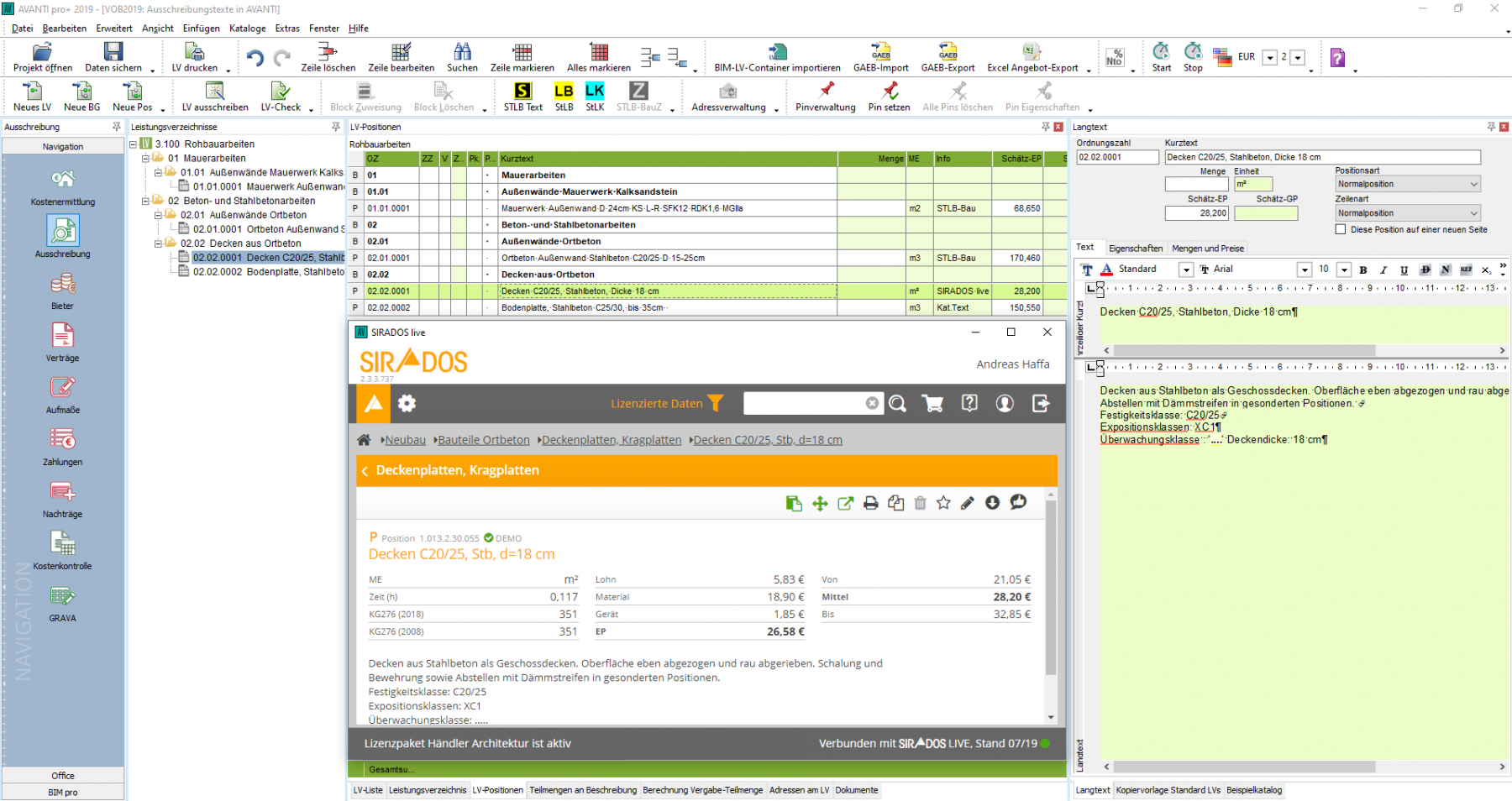Open a project with Projekt öffnen
Image resolution: width=1512 pixels, height=801 pixels.
click(42, 57)
